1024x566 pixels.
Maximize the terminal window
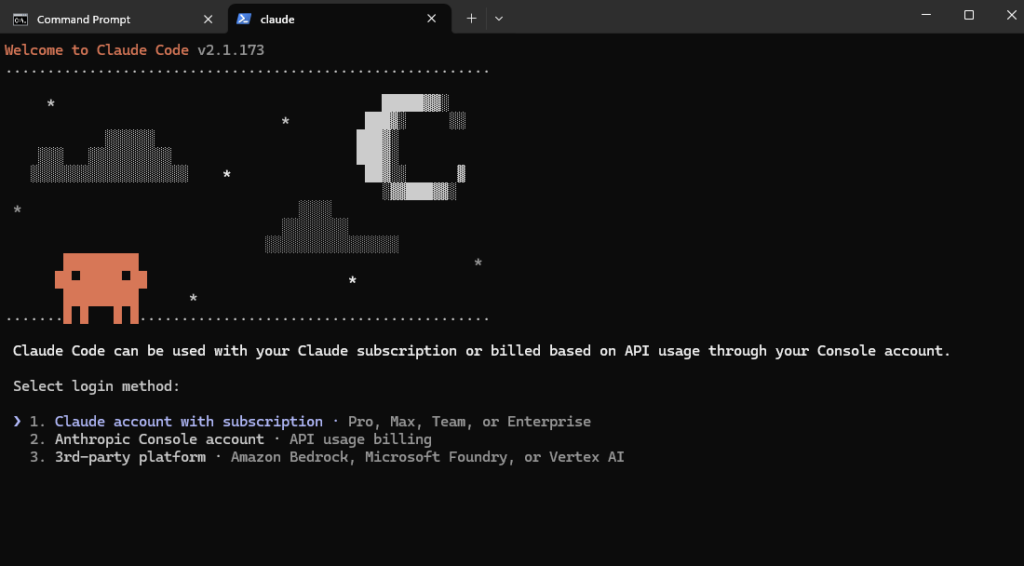(968, 15)
